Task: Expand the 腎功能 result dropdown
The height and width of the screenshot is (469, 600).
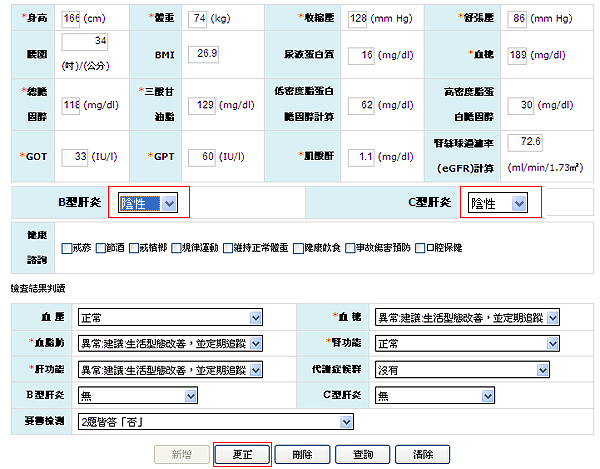Action: [x=465, y=343]
